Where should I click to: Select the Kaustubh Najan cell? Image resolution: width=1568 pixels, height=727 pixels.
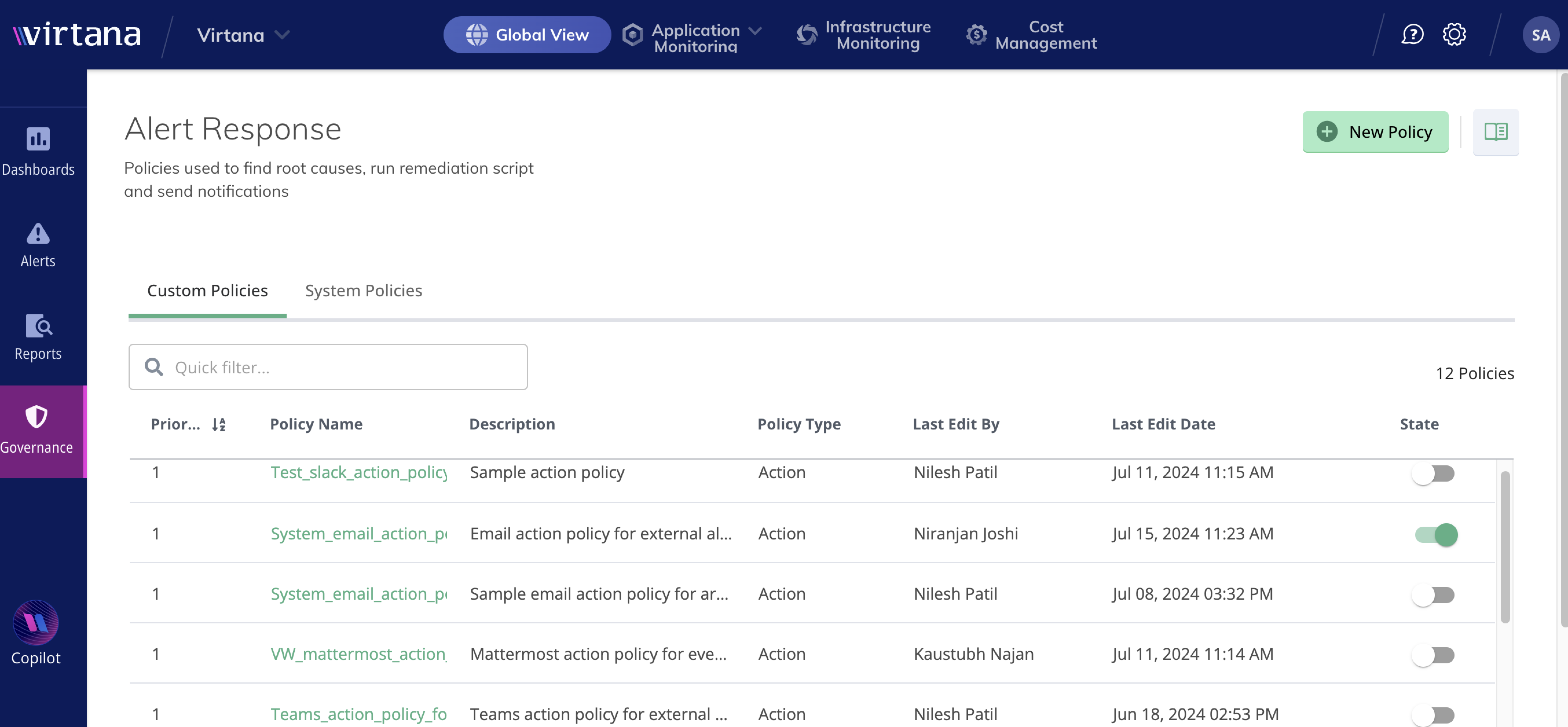click(x=973, y=654)
